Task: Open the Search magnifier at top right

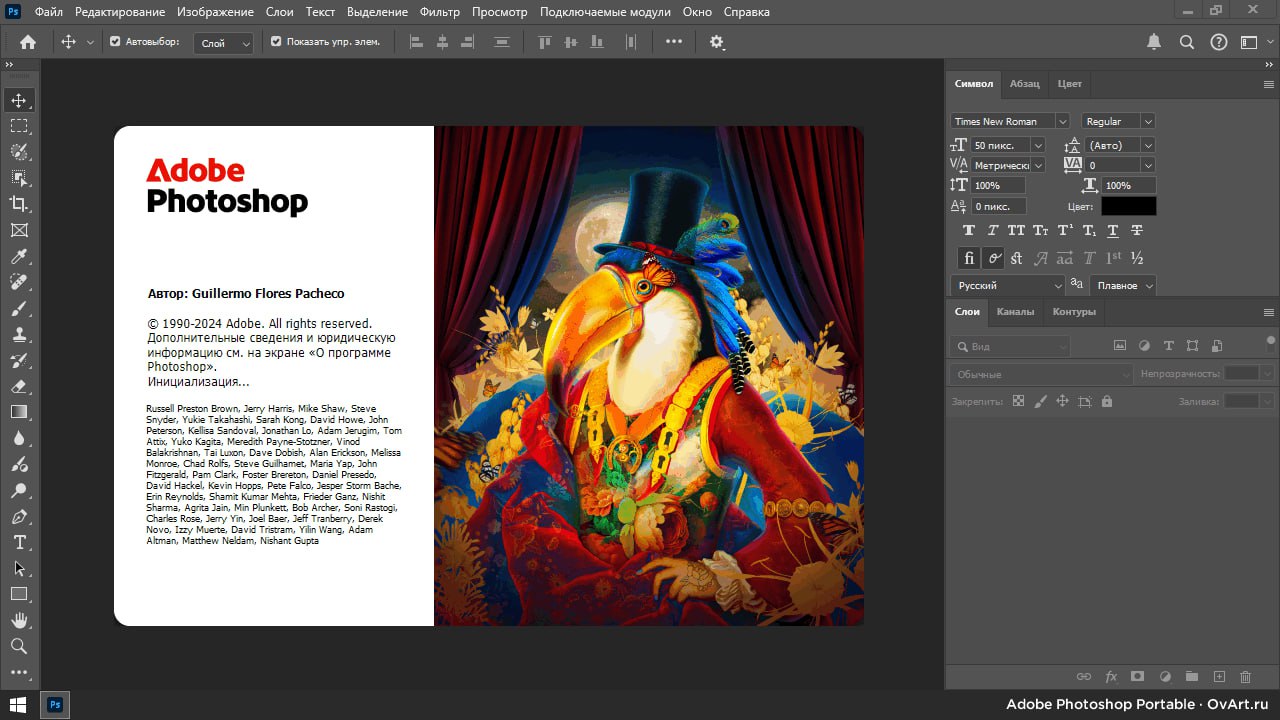Action: tap(1187, 42)
